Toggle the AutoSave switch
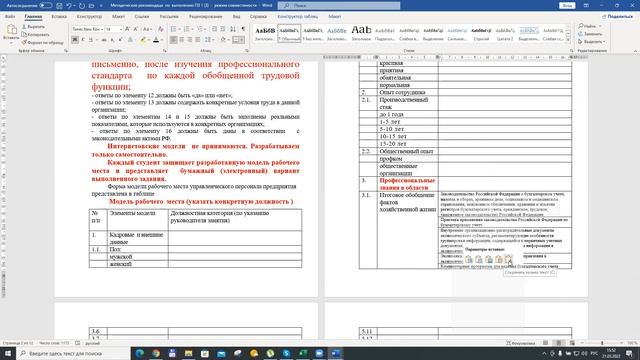 pos(46,5)
